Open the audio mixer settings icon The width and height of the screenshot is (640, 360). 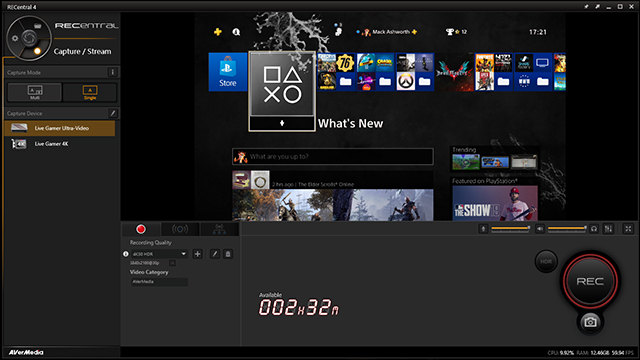[608, 229]
